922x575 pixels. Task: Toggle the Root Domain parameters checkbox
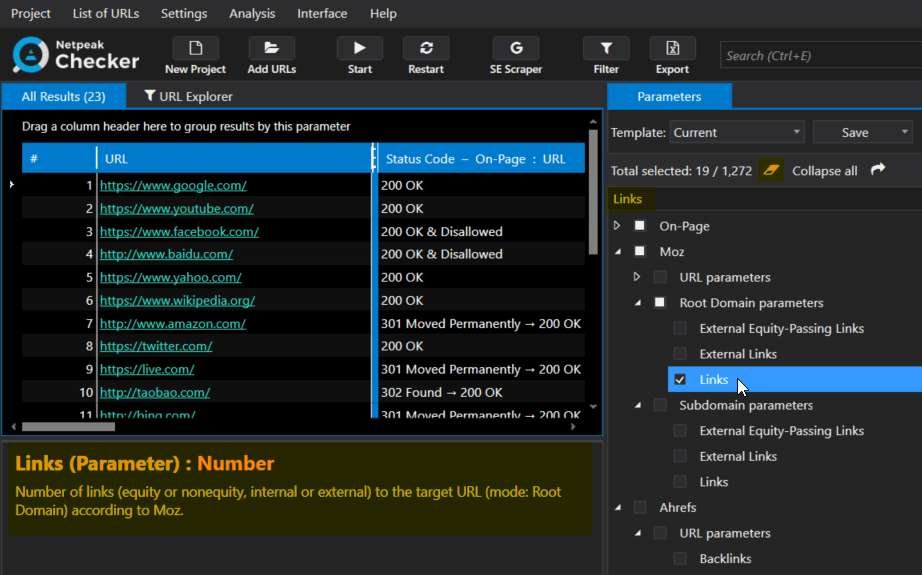[x=660, y=303]
